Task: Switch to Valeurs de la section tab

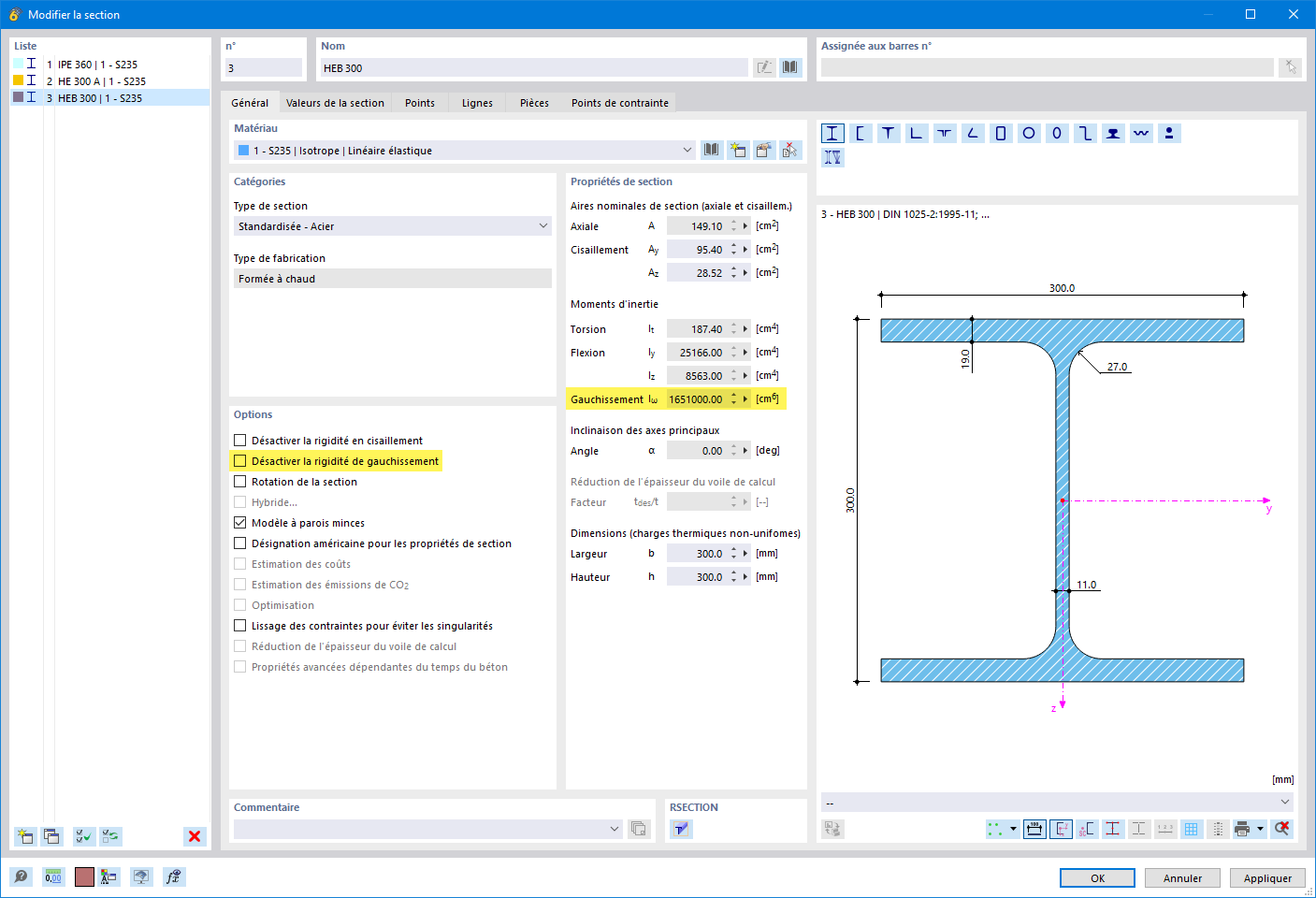Action: [335, 103]
